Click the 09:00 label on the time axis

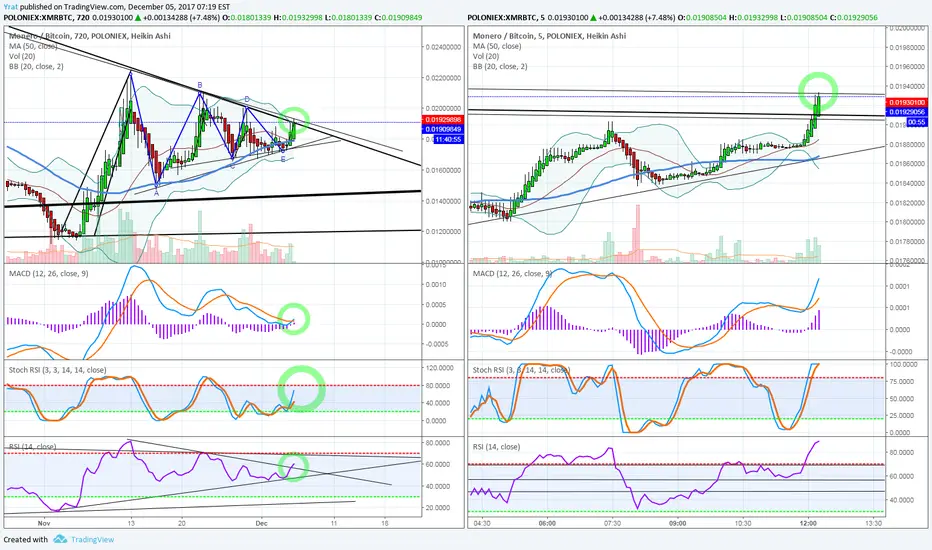coord(678,523)
